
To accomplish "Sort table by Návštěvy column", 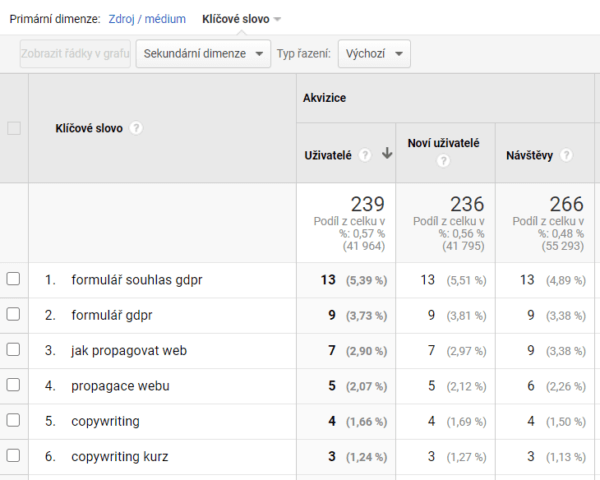I will [531, 155].
